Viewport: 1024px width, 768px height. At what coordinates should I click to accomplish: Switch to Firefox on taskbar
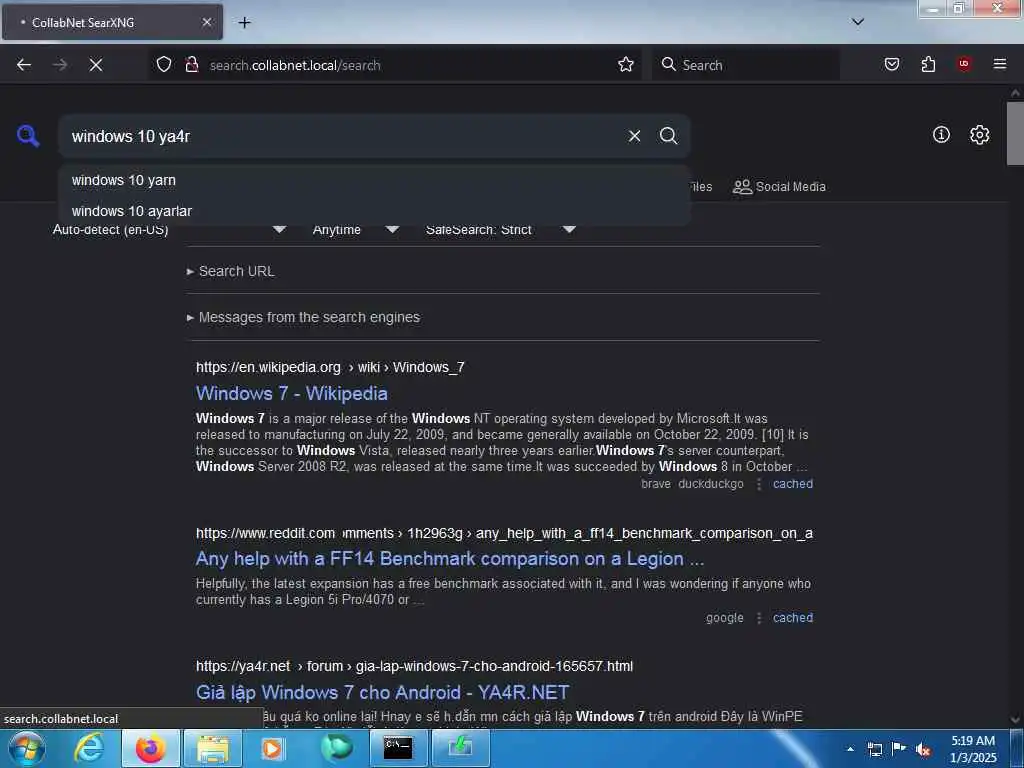[150, 748]
